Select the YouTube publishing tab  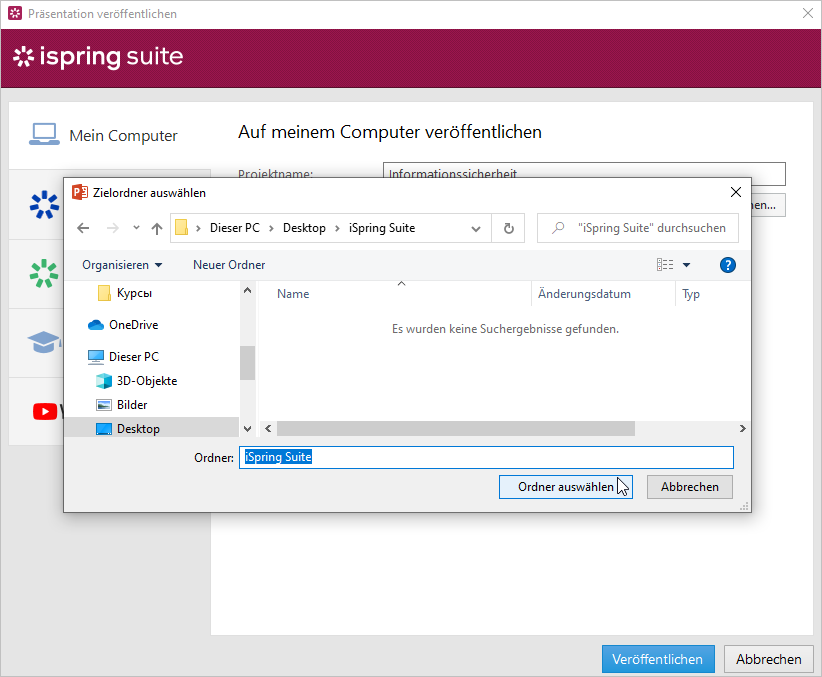coord(45,412)
